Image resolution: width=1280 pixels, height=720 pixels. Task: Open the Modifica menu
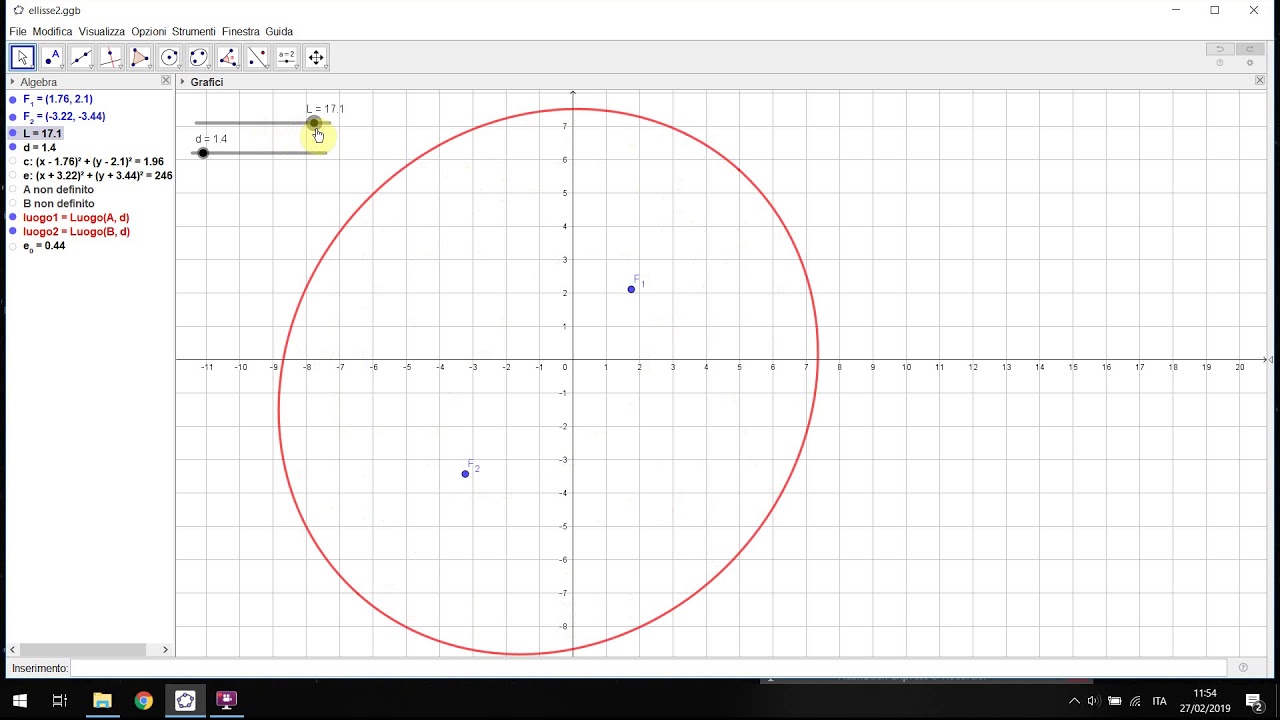coord(52,32)
